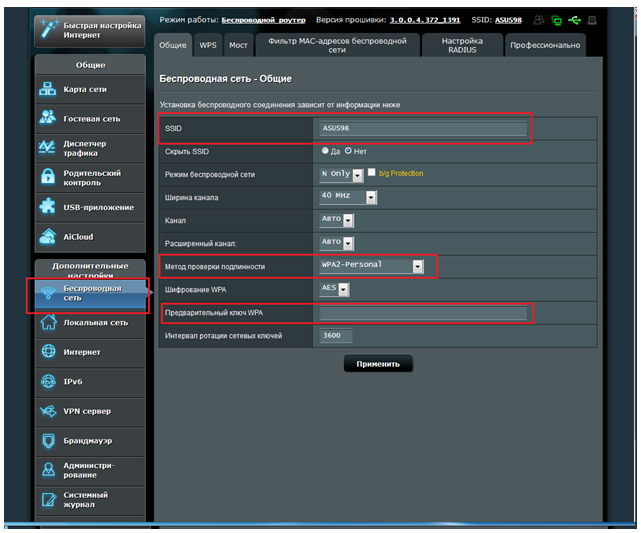Open Quick Internet Setup wand icon

49,29
